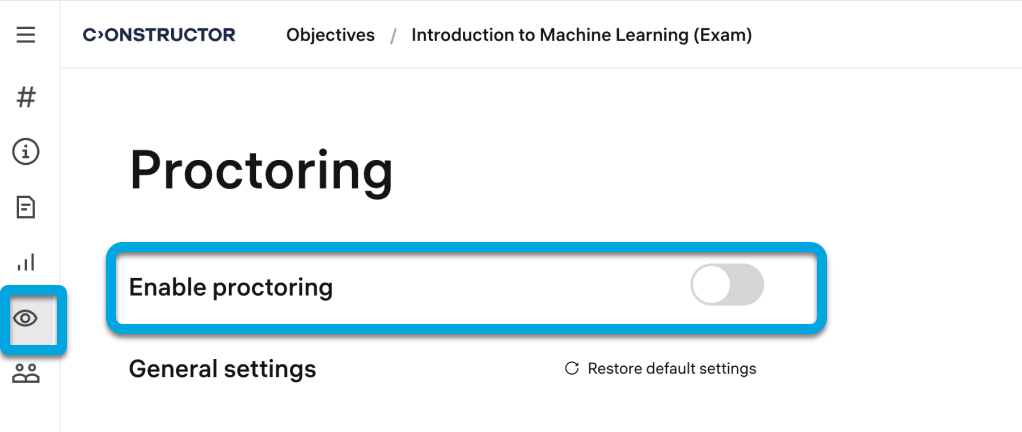This screenshot has width=1022, height=432.
Task: Open the bar chart statistics icon
Action: [x=26, y=262]
